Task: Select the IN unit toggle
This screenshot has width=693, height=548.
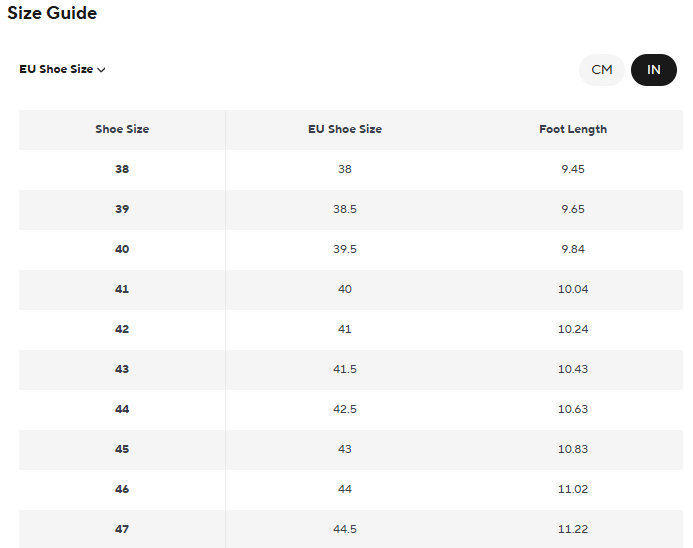Action: pos(653,70)
